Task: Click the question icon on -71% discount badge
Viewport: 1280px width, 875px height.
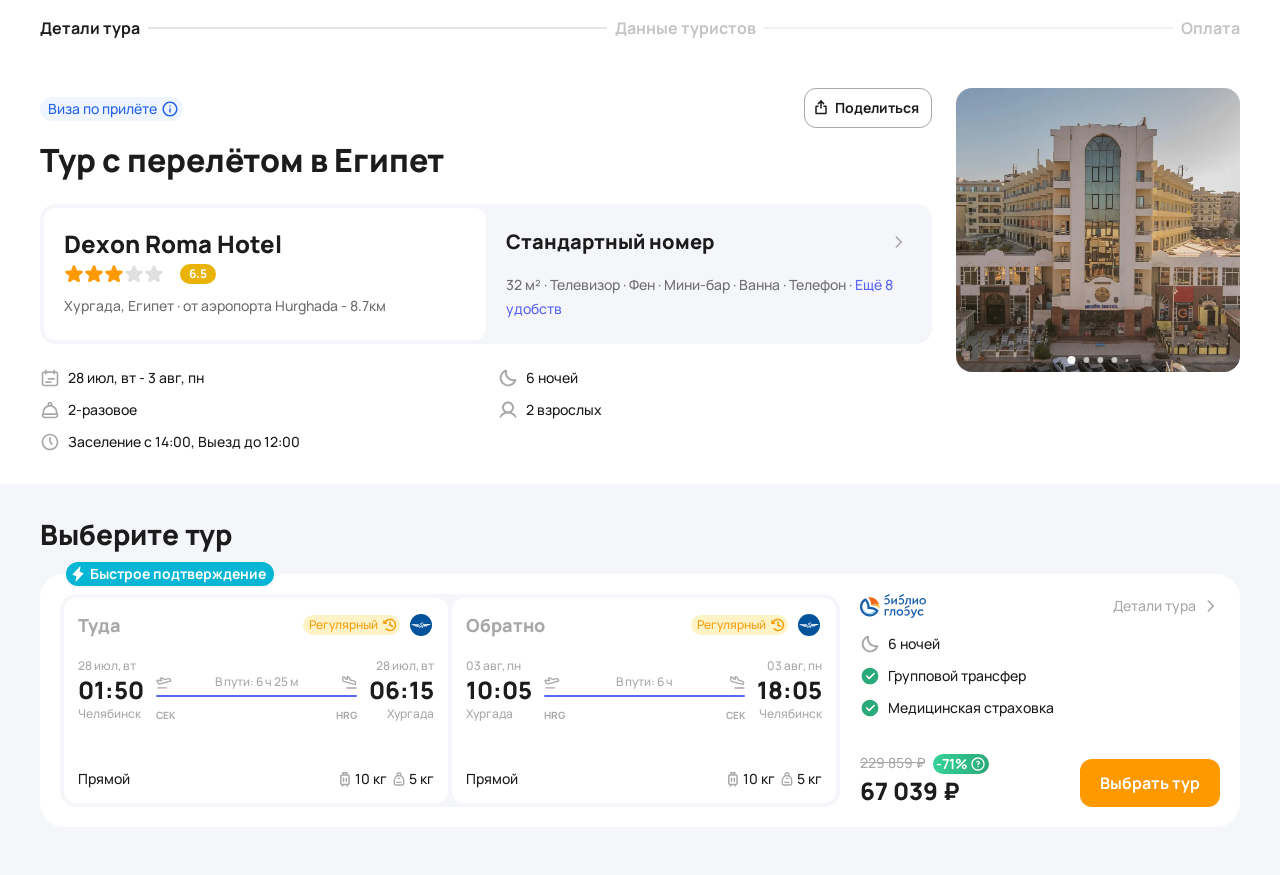Action: tap(978, 764)
